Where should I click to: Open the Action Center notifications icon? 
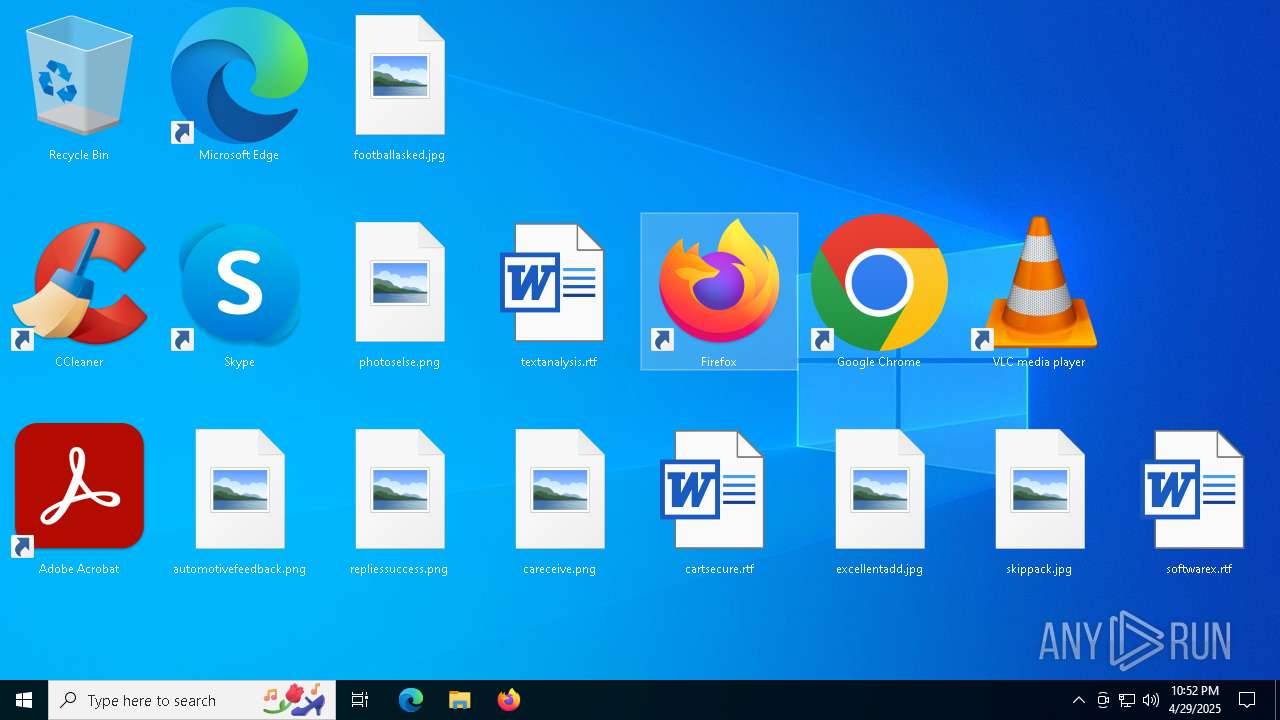pyautogui.click(x=1247, y=700)
